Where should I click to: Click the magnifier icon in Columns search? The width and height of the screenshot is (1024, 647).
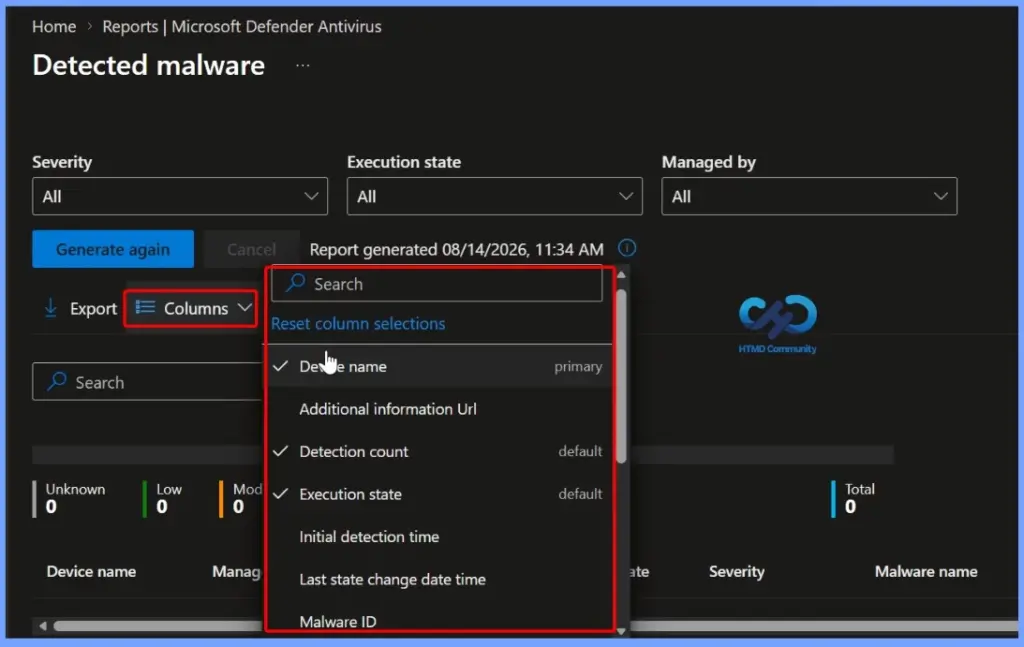(x=296, y=283)
